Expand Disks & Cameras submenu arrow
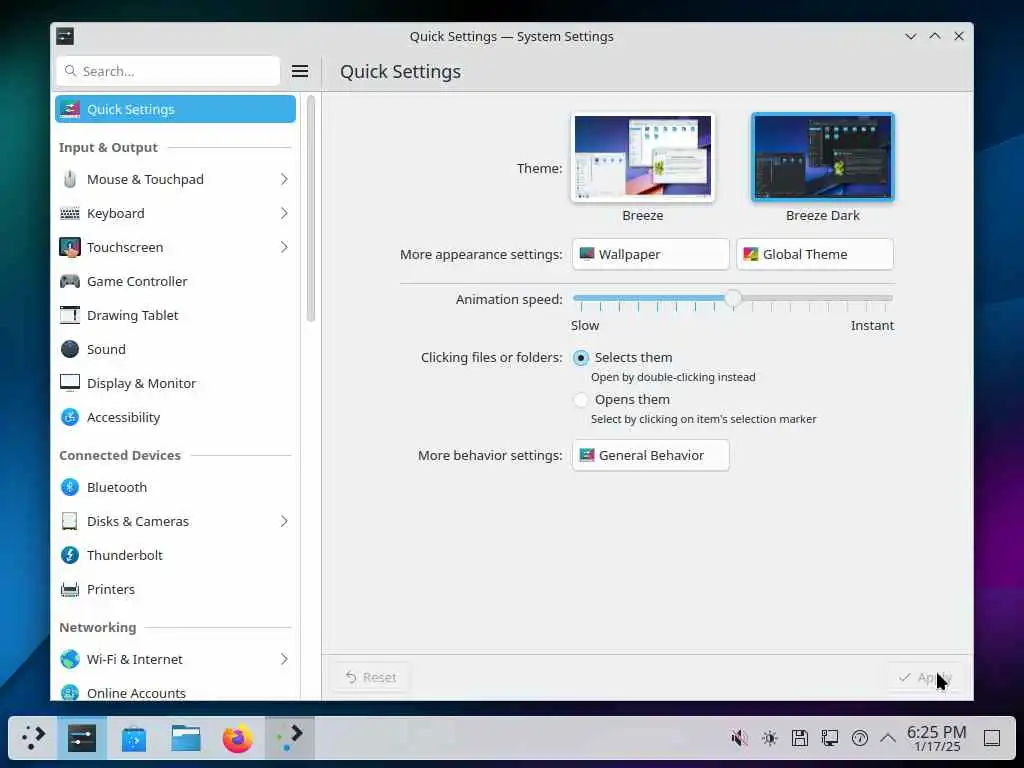Viewport: 1024px width, 768px height. (x=284, y=521)
